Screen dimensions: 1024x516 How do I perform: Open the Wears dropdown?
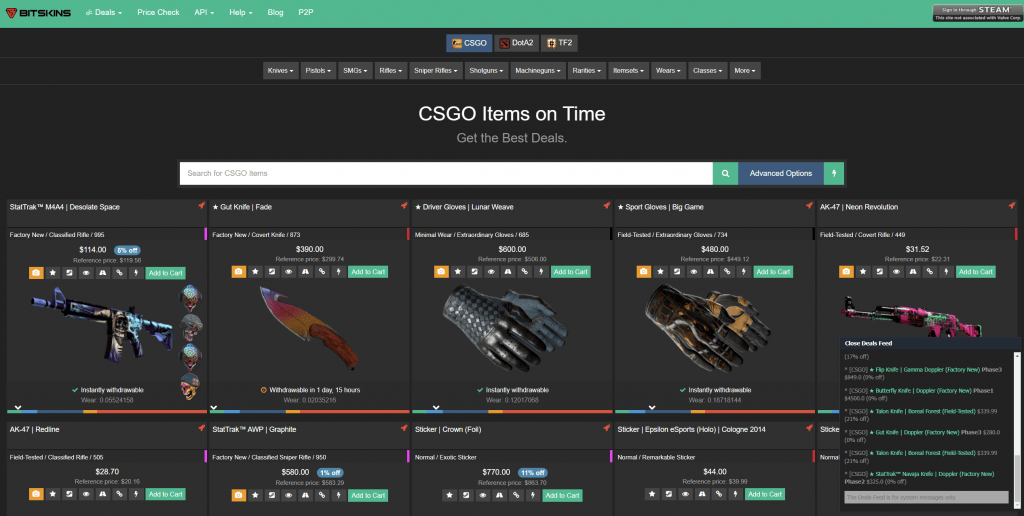[x=668, y=71]
